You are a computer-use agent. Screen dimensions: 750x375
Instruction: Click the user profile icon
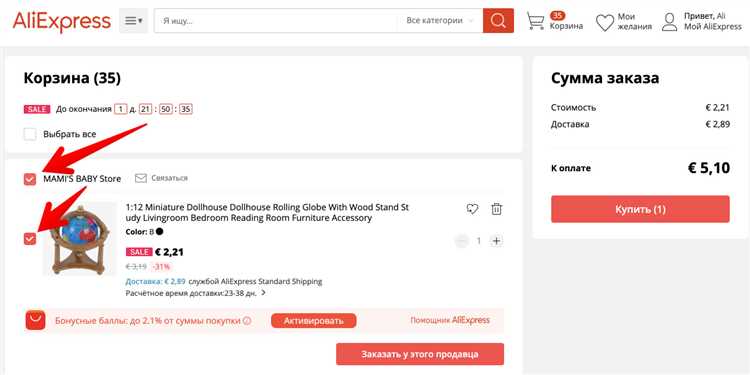pos(670,22)
